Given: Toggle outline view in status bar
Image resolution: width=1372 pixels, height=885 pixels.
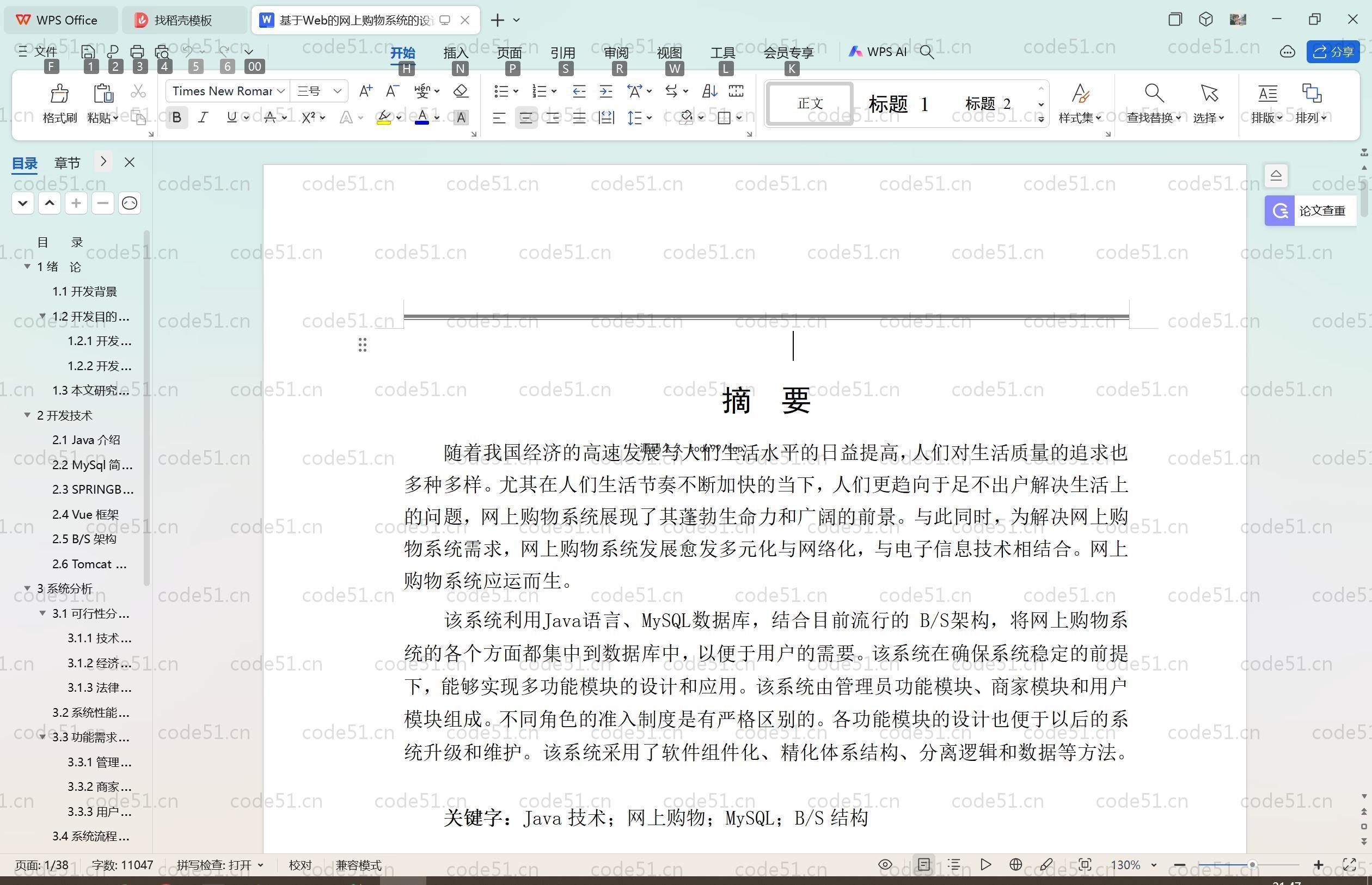Looking at the screenshot, I should [x=954, y=864].
